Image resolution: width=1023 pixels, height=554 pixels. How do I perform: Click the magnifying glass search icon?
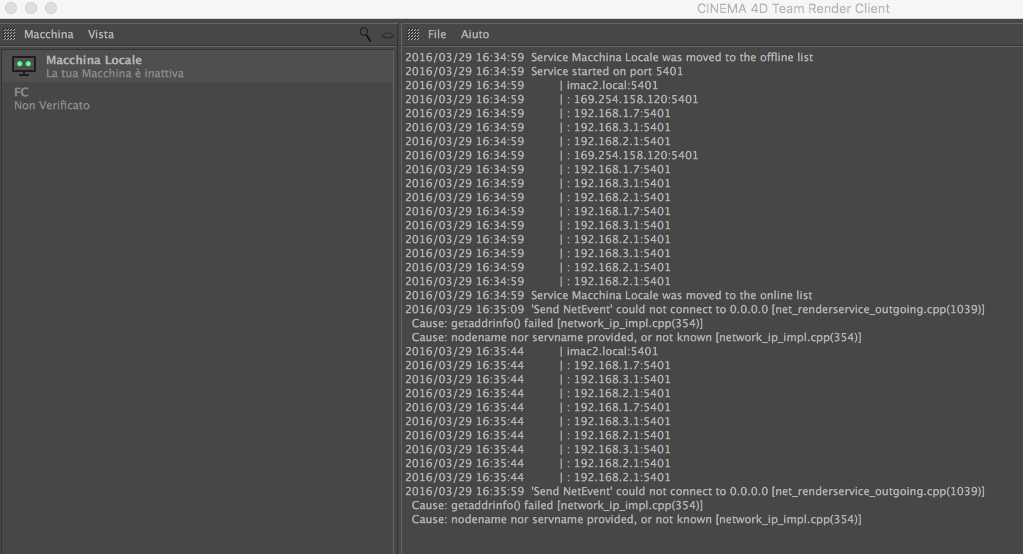[365, 34]
